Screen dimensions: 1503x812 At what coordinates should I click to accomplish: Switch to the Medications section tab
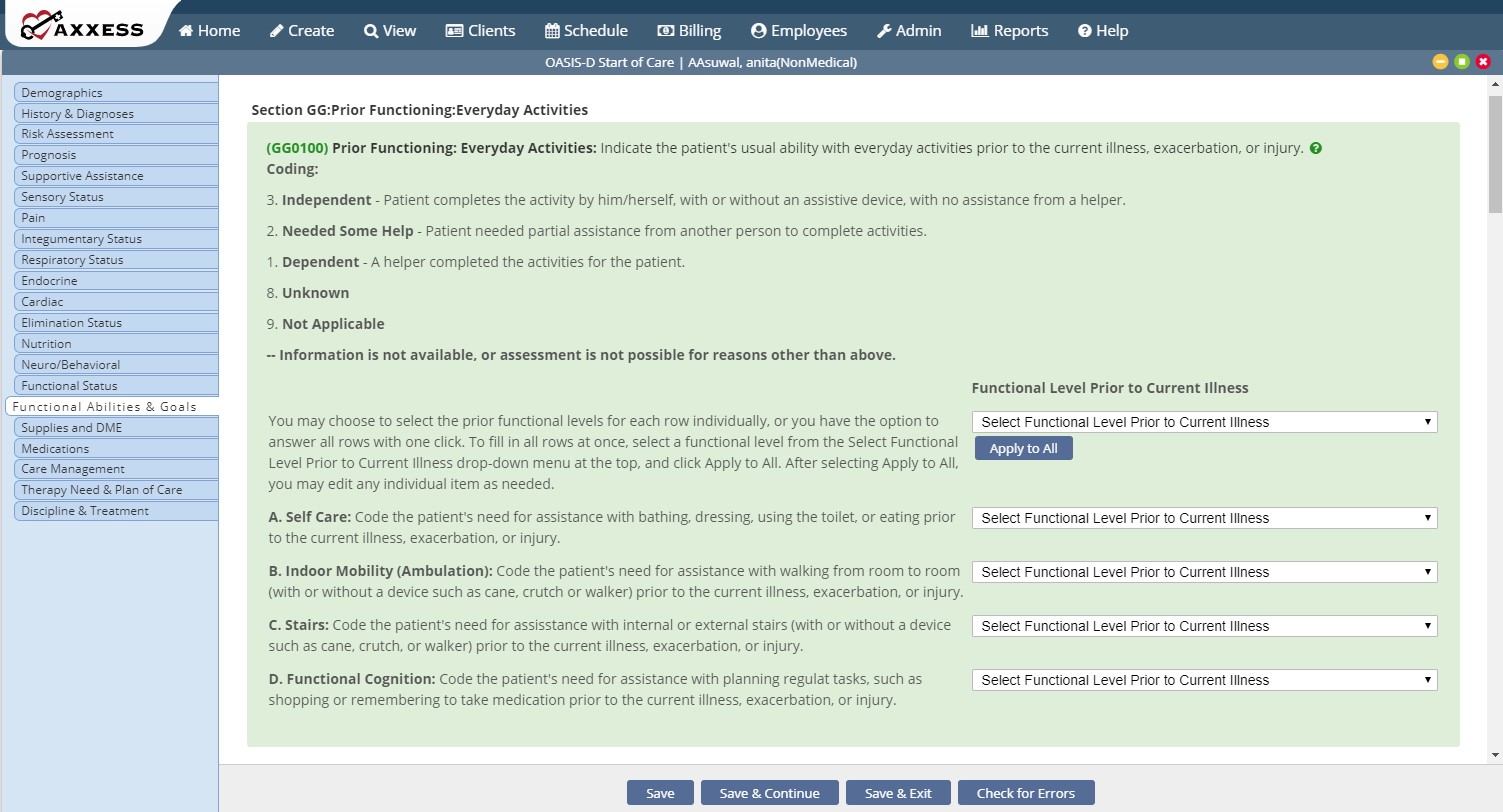pyautogui.click(x=116, y=449)
